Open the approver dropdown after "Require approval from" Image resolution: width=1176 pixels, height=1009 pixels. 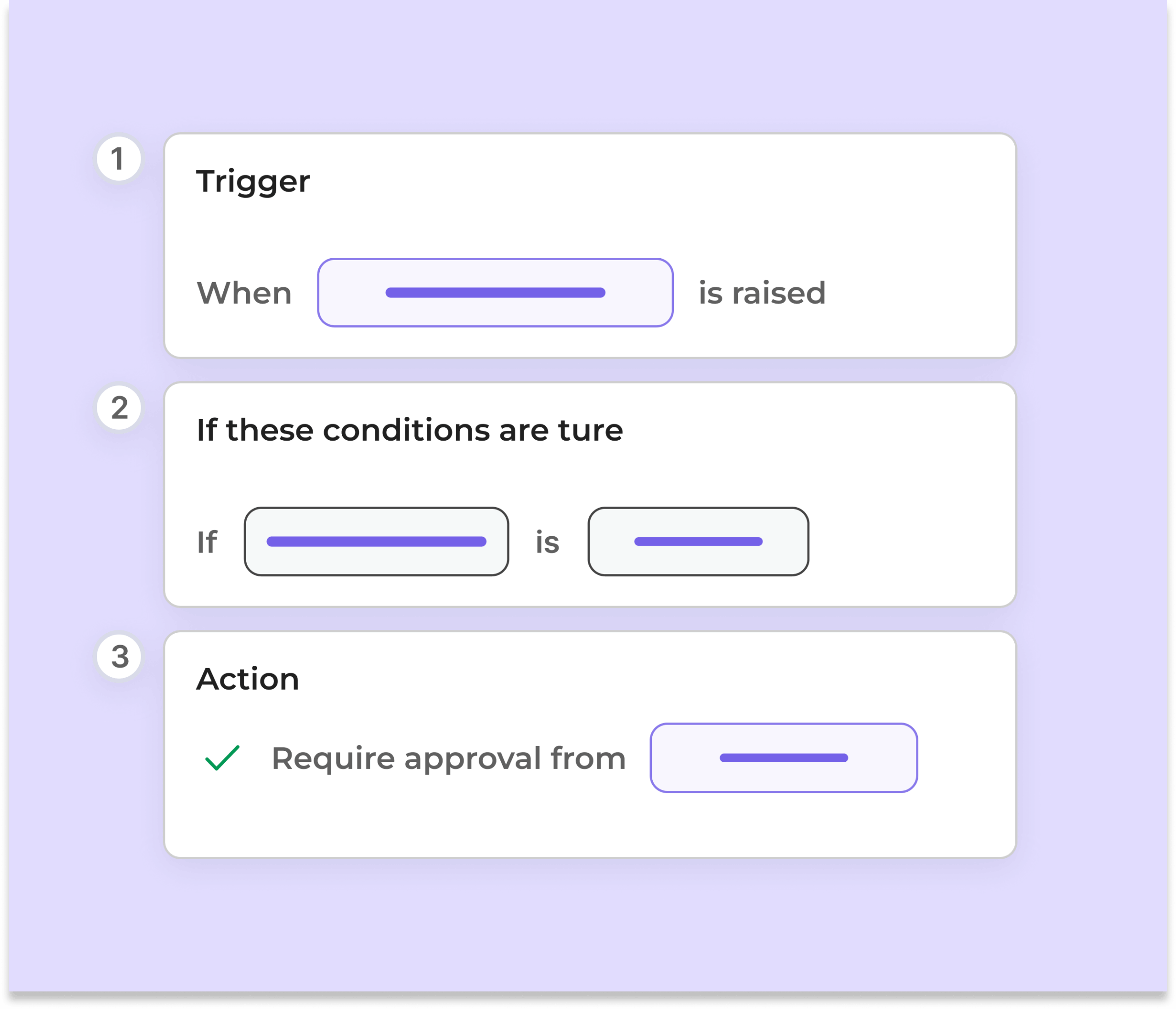coord(783,758)
